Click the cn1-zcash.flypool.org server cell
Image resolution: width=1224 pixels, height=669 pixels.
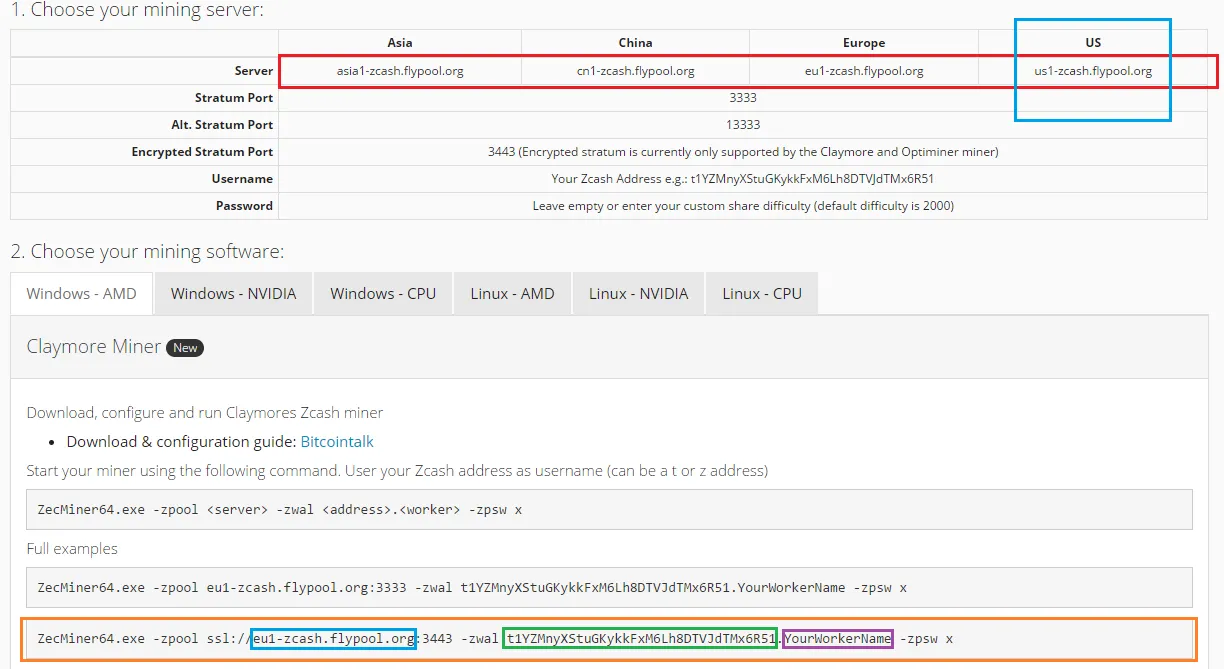pos(635,71)
